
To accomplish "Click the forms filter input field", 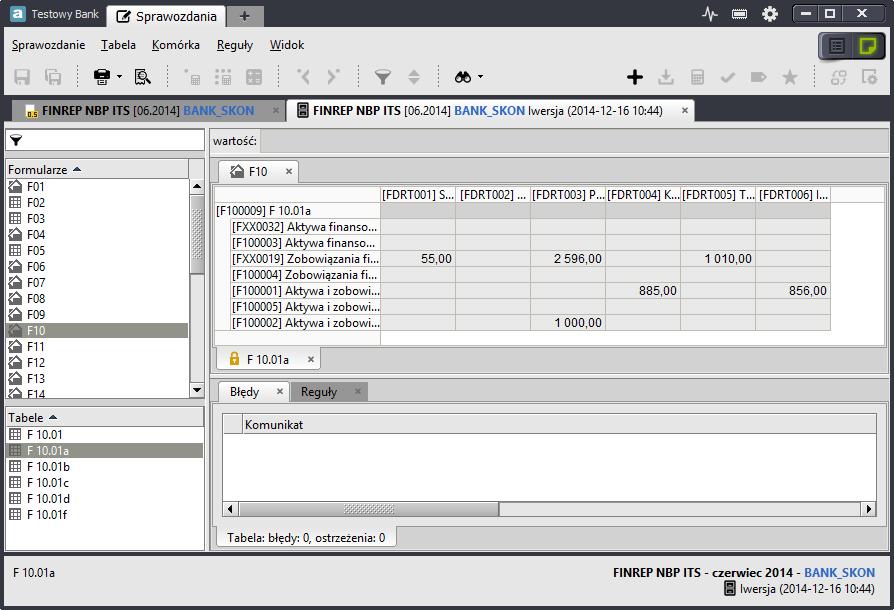I will point(105,140).
